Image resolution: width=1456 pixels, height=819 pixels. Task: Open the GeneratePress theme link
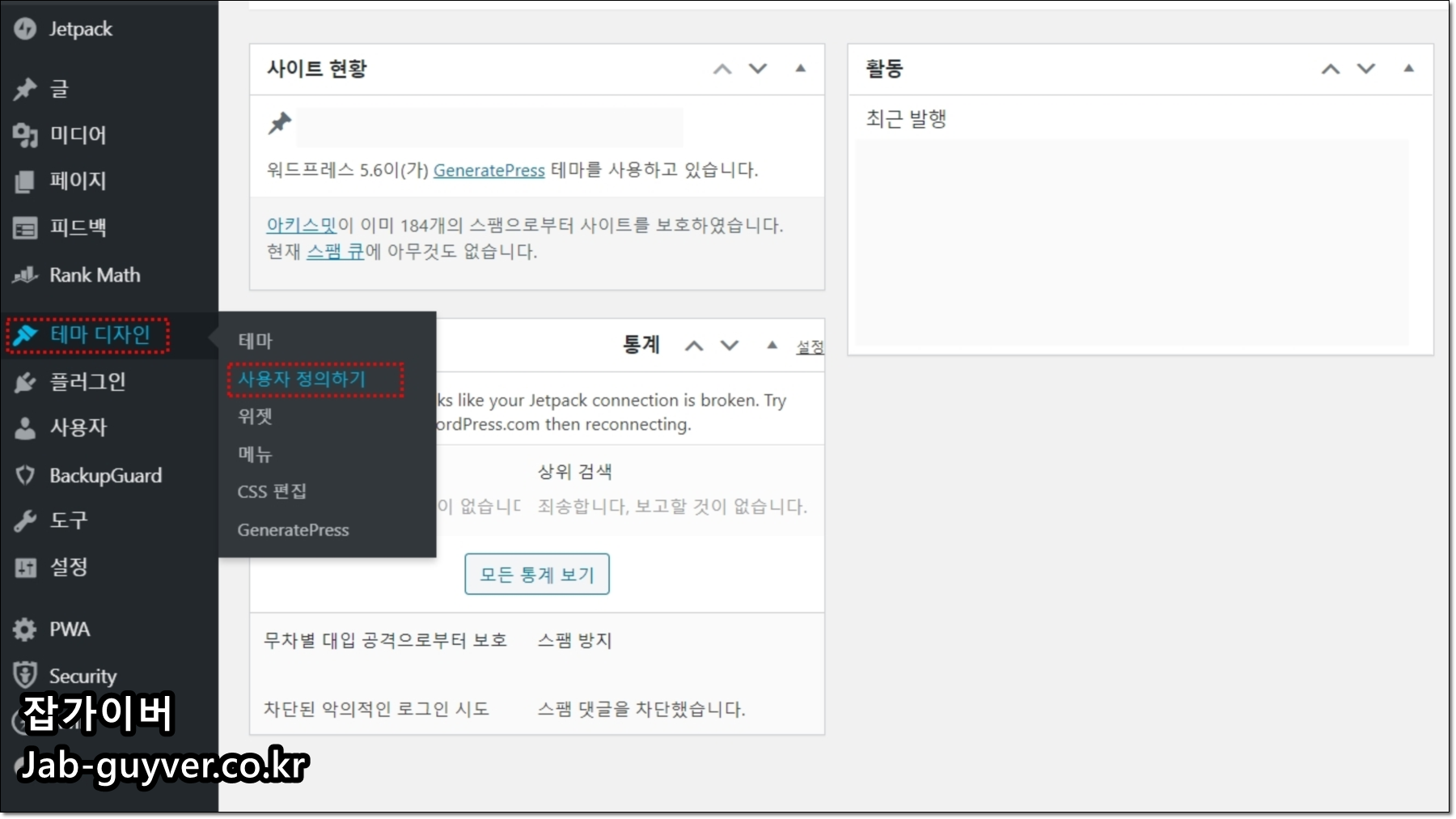click(x=489, y=170)
